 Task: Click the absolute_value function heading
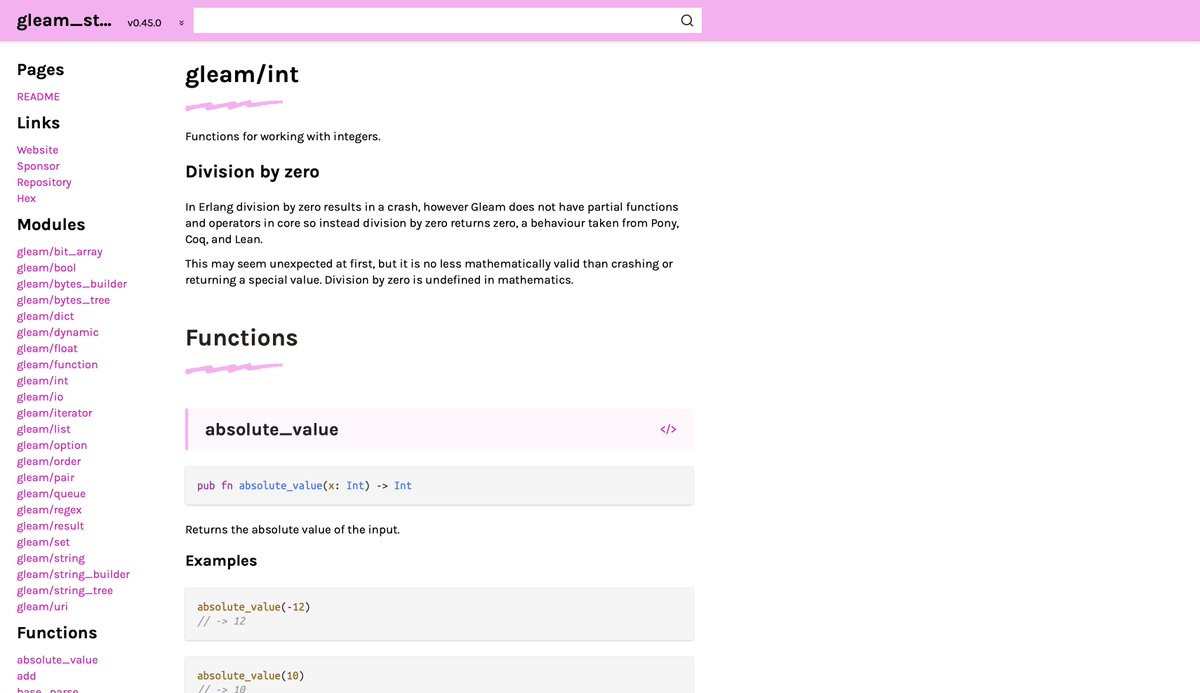272,430
